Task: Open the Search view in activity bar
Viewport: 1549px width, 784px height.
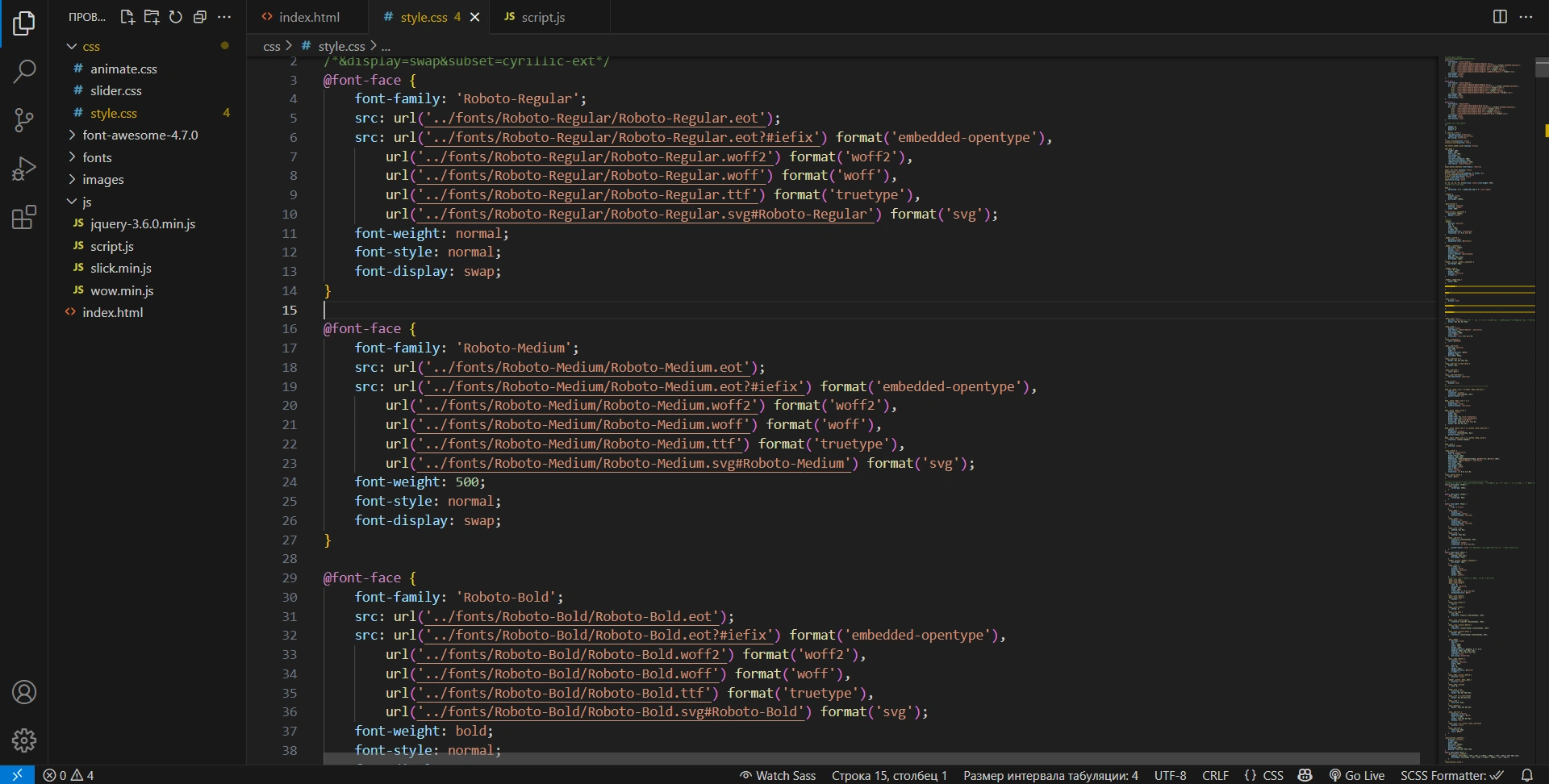Action: [x=24, y=72]
